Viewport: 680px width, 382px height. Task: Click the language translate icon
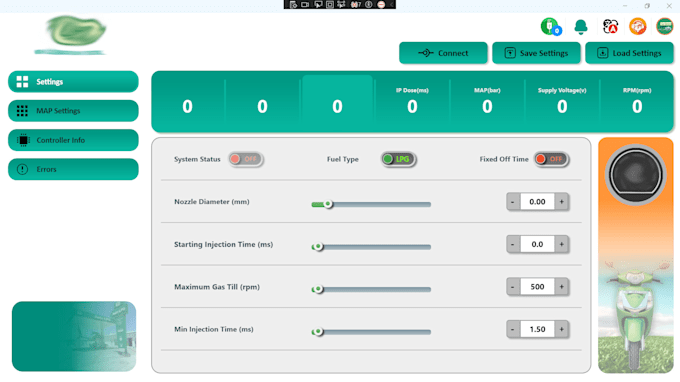610,27
